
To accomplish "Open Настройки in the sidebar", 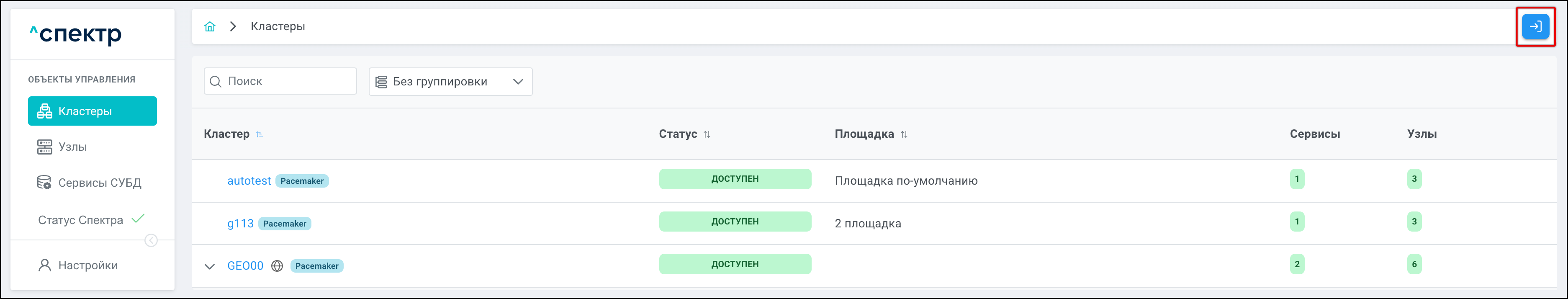I will pos(87,265).
